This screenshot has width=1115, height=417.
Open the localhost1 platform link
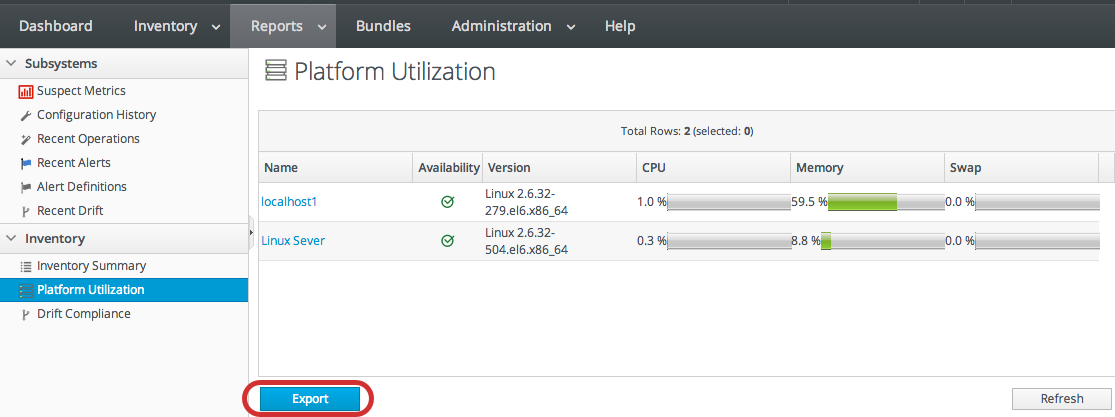pyautogui.click(x=289, y=202)
